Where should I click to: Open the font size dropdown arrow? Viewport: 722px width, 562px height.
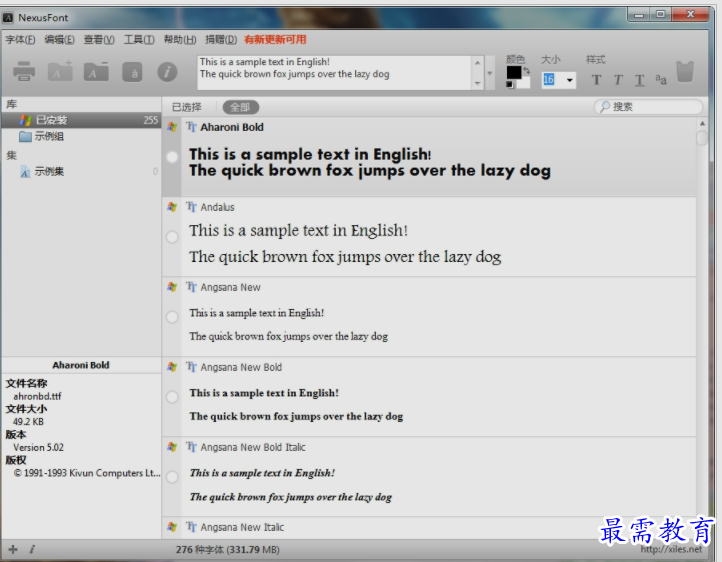(570, 80)
